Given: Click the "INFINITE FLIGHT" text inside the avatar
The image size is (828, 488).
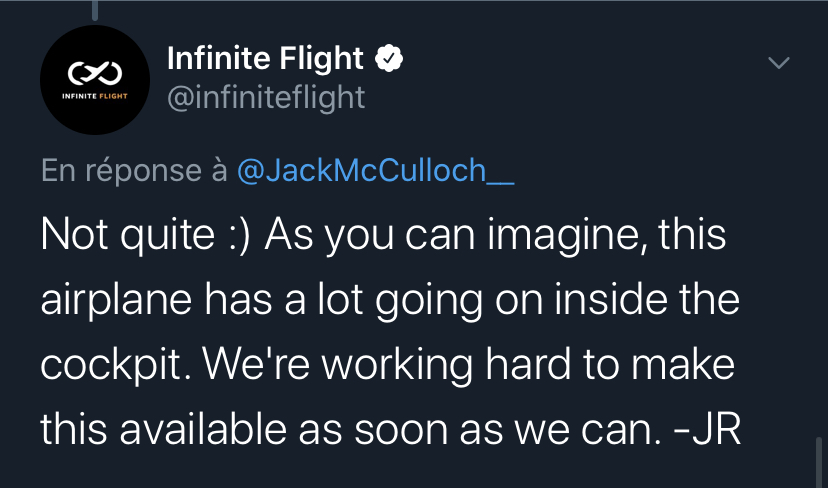Looking at the screenshot, I should (x=95, y=97).
